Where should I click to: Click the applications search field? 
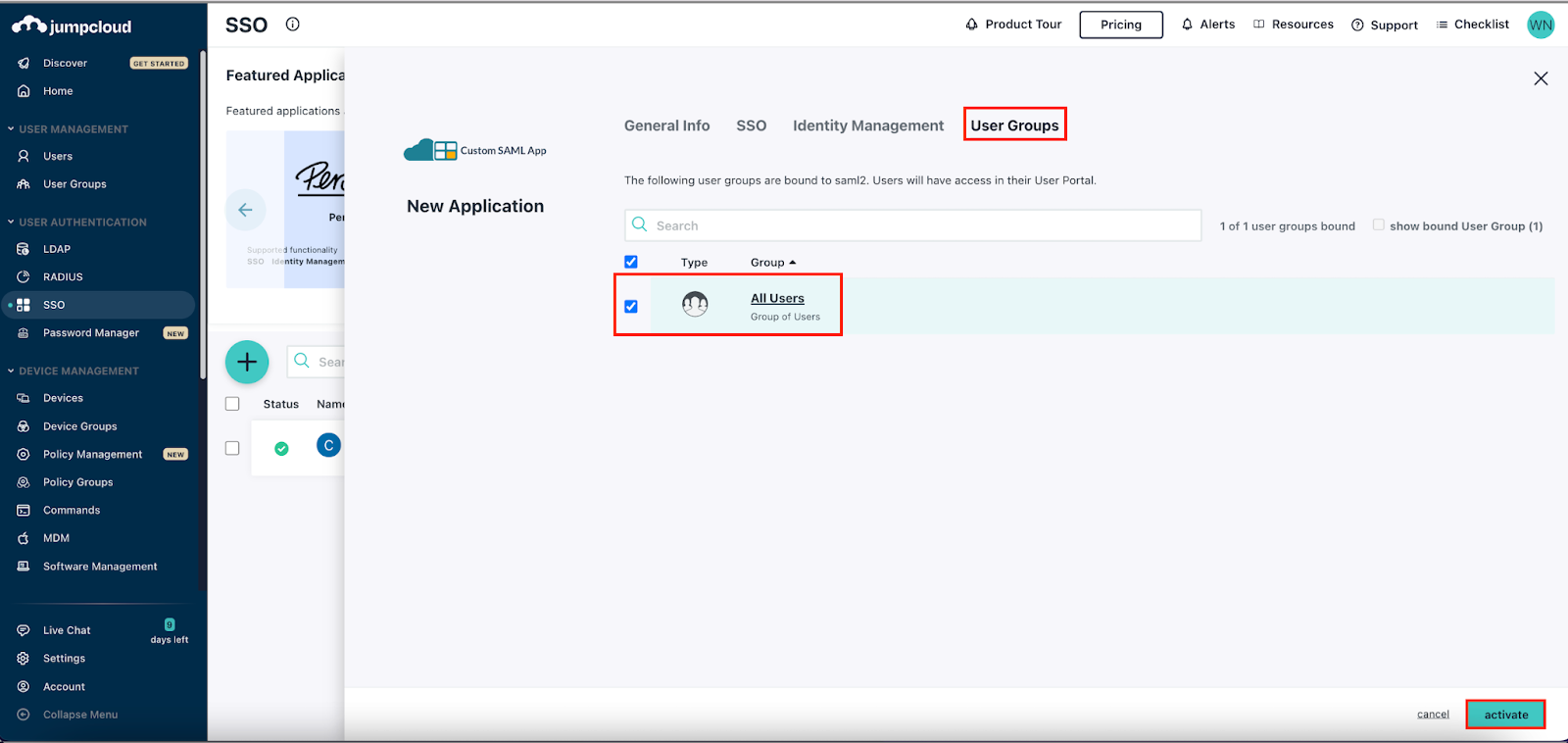[x=316, y=362]
